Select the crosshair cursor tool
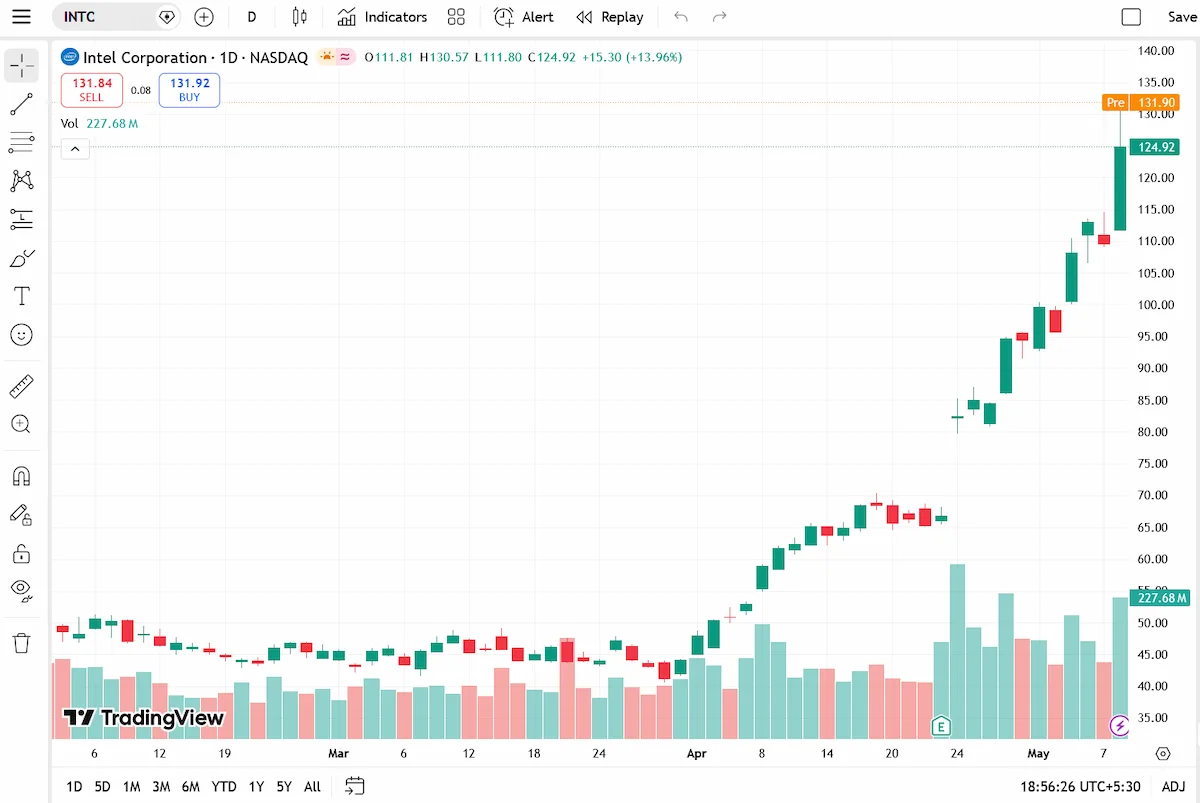The image size is (1200, 803). pos(21,65)
